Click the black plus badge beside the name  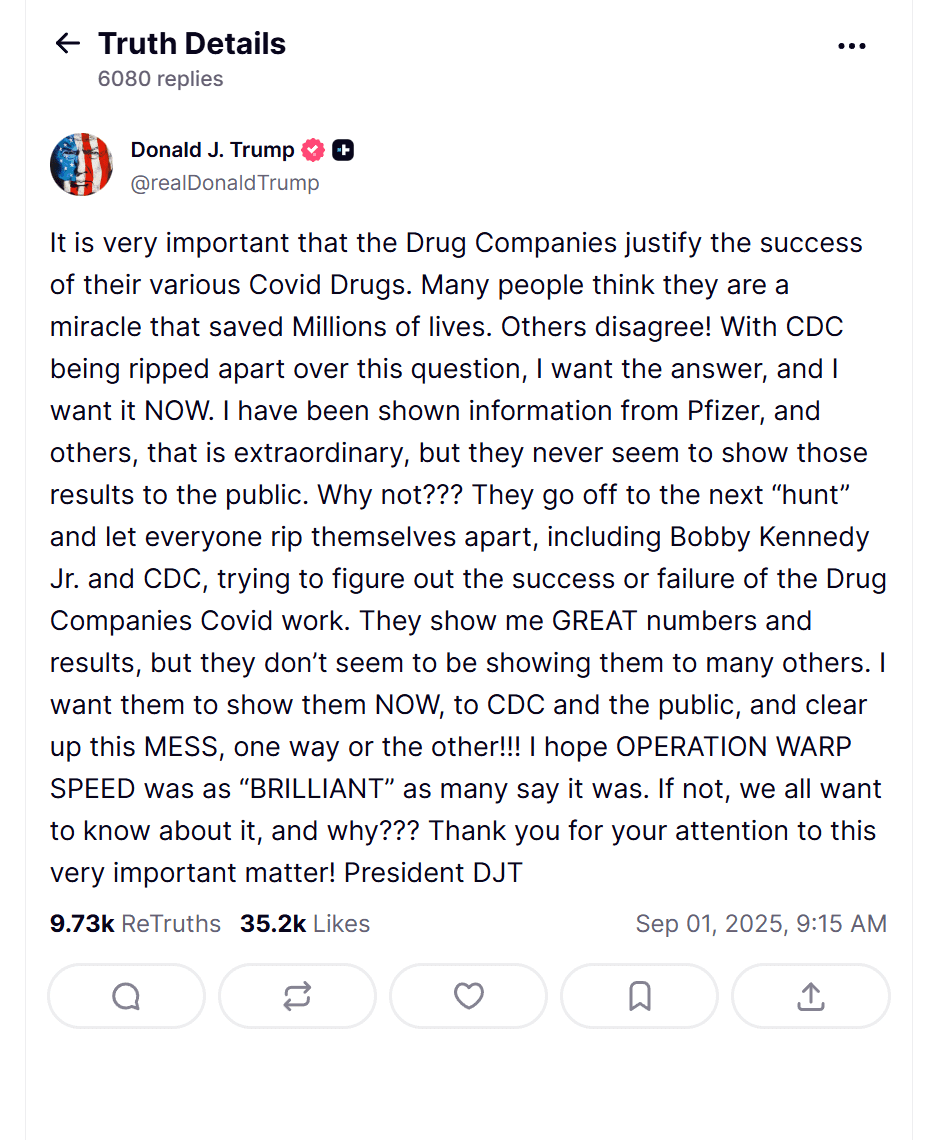343,150
